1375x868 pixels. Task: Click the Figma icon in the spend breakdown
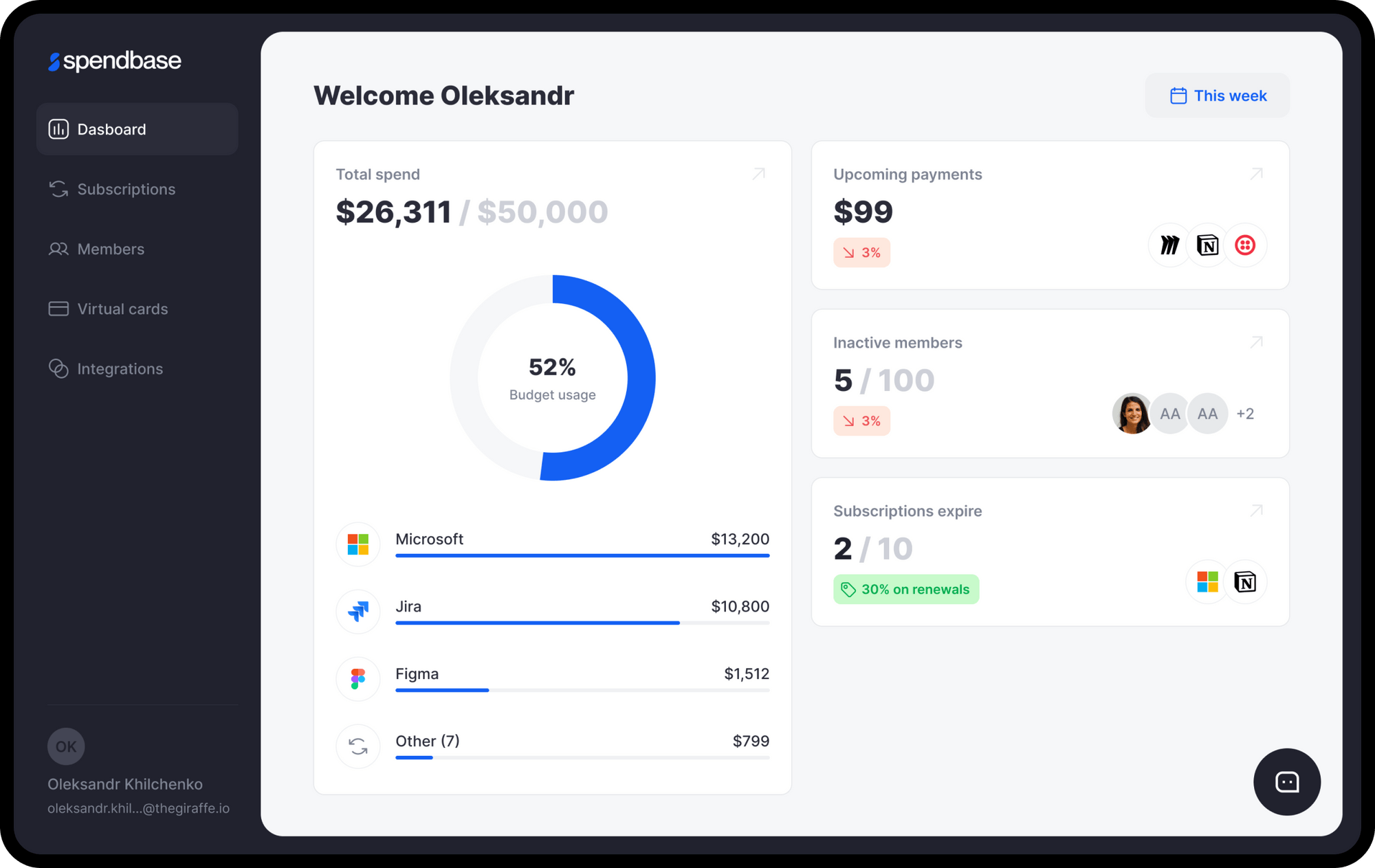pyautogui.click(x=357, y=678)
